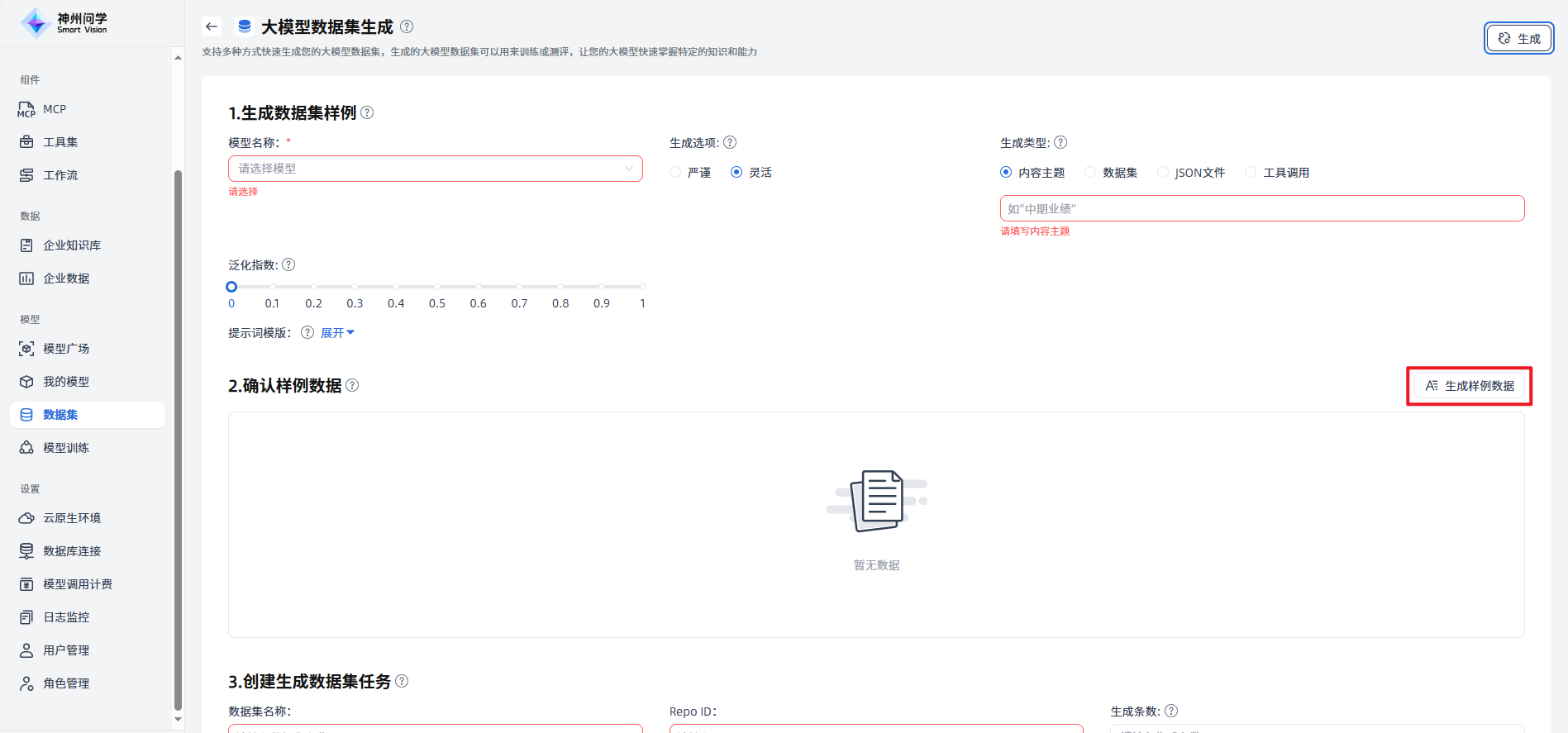Click the help icon next to 大模型数据集生成
The image size is (1568, 733).
[x=407, y=26]
